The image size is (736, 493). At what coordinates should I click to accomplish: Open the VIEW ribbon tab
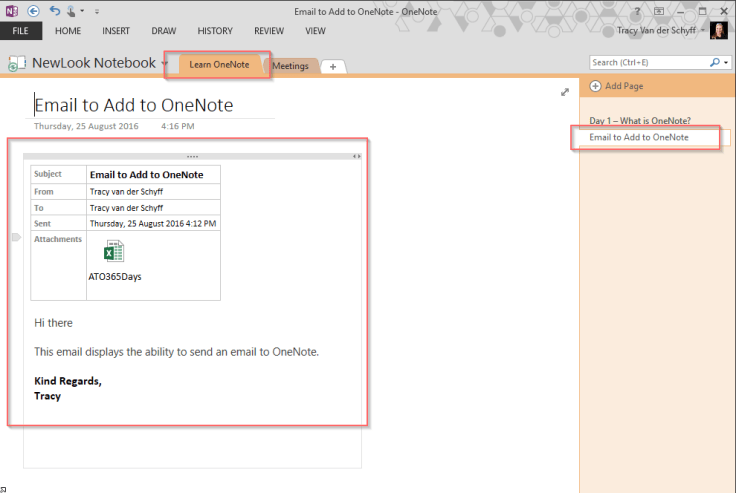point(315,31)
